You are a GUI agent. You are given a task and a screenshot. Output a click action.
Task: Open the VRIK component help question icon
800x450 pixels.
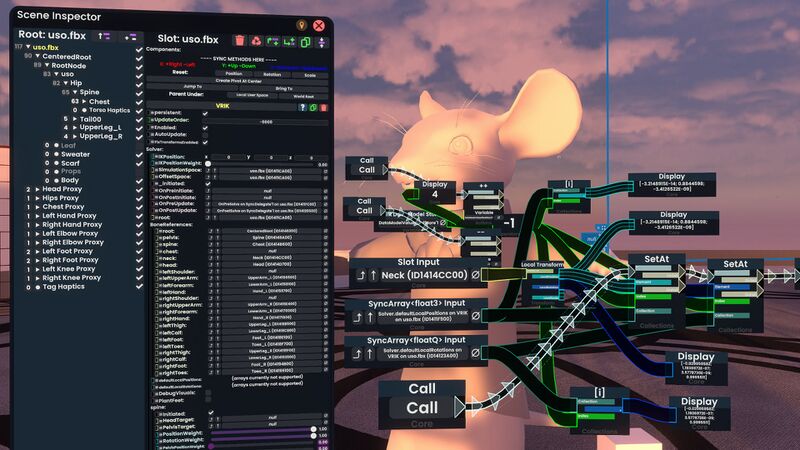pos(303,107)
